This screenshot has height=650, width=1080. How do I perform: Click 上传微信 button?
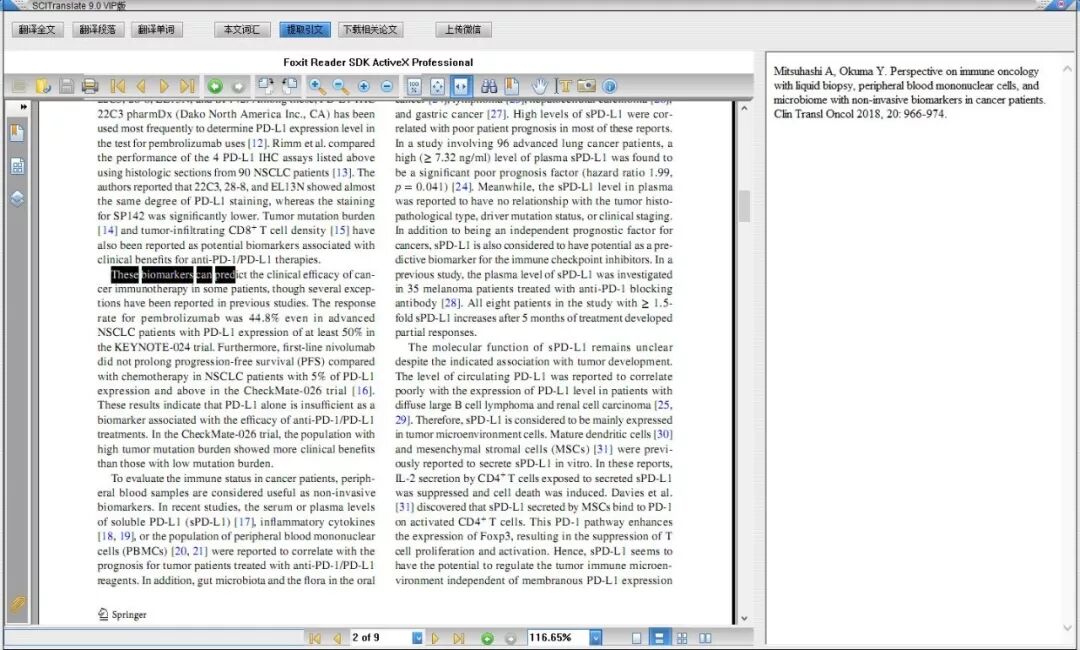click(463, 30)
